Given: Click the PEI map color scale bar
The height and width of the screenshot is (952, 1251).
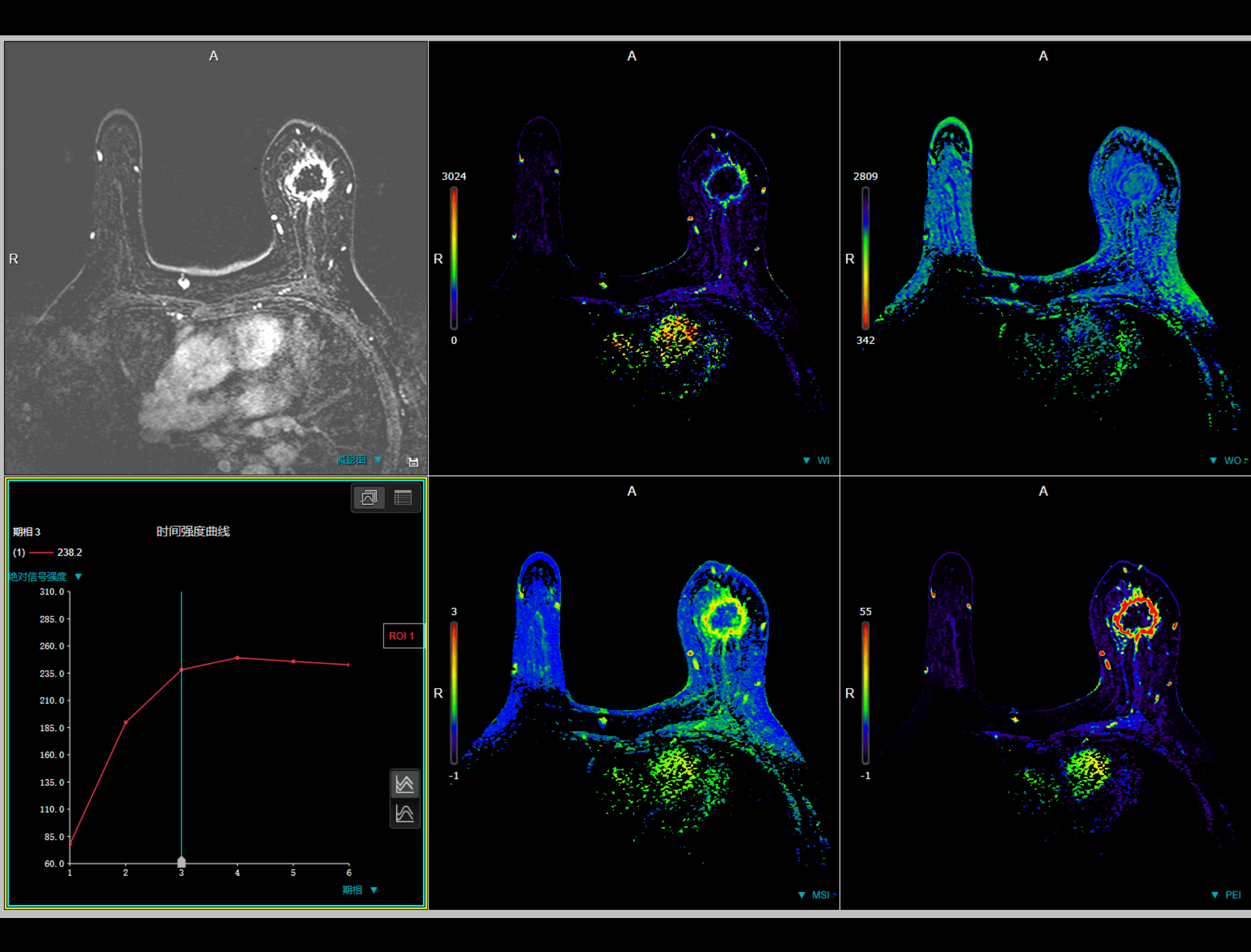Looking at the screenshot, I should point(866,693).
